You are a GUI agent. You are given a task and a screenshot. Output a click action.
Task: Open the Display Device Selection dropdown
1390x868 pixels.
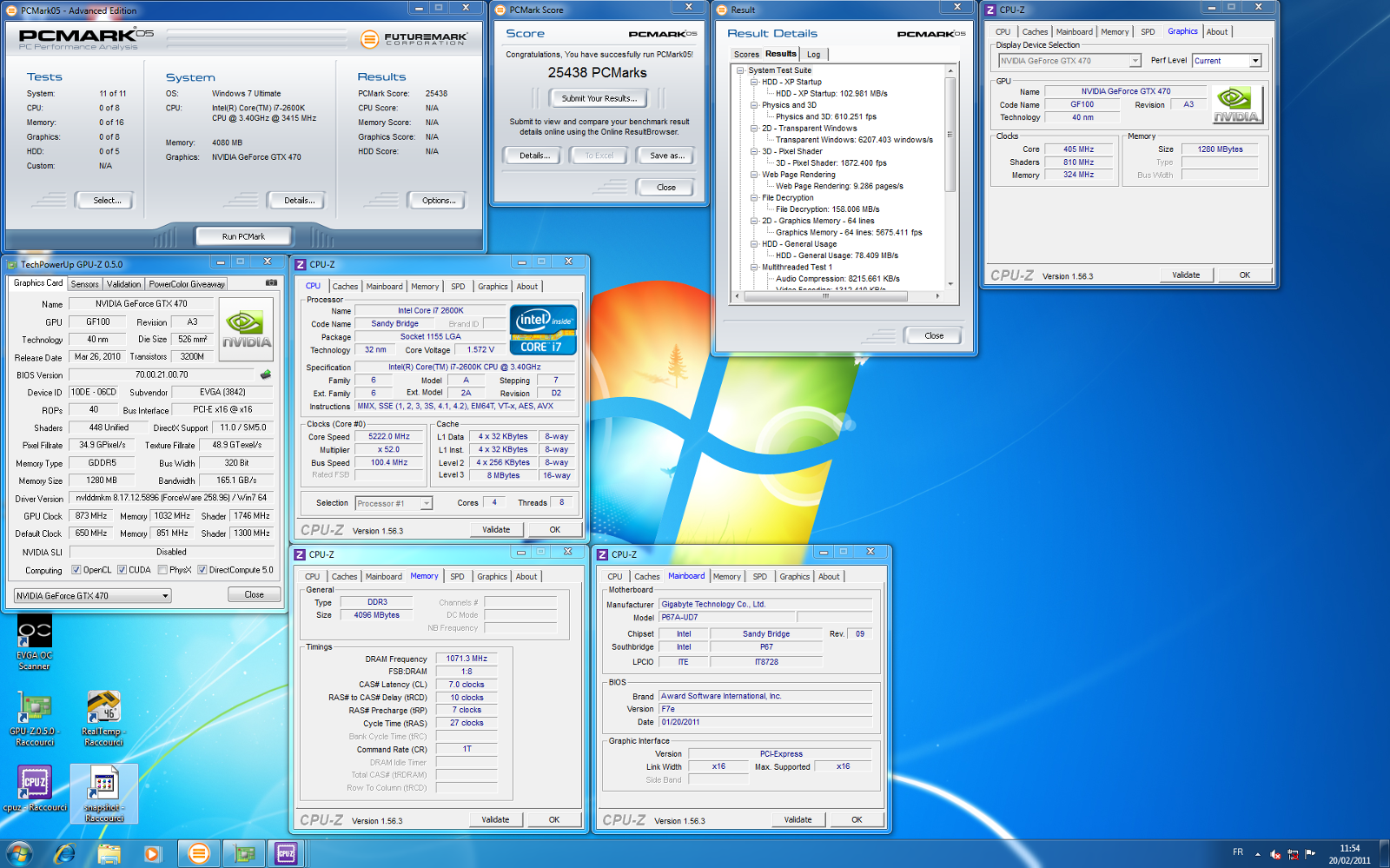coord(1069,61)
